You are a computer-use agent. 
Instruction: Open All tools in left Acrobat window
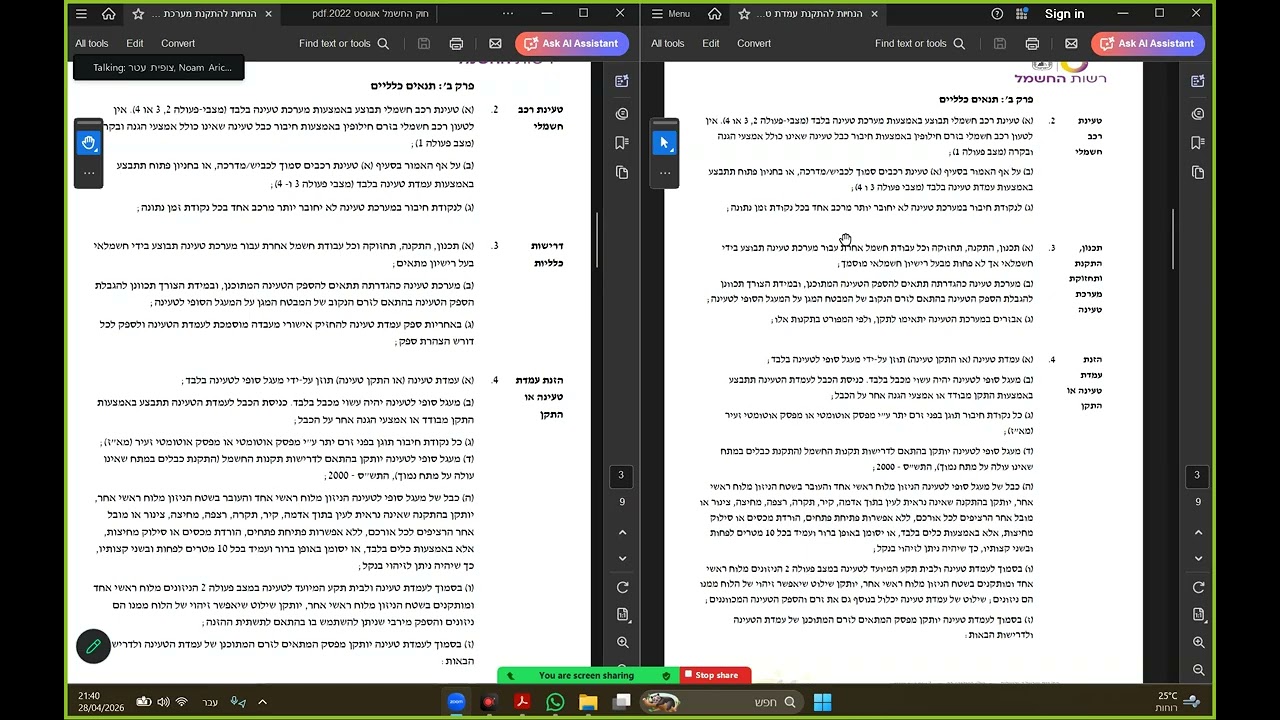[x=91, y=43]
